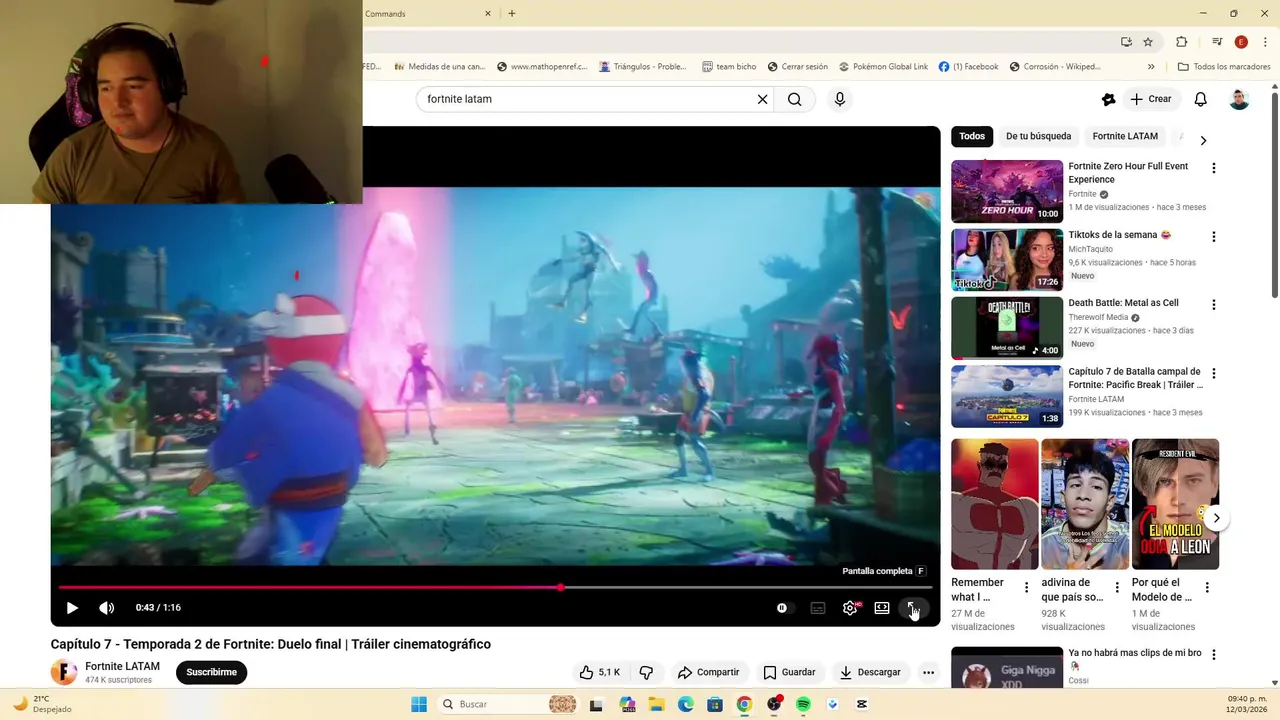1280x720 pixels.
Task: Open Fortnite LATAM channel name link
Action: pyautogui.click(x=122, y=666)
